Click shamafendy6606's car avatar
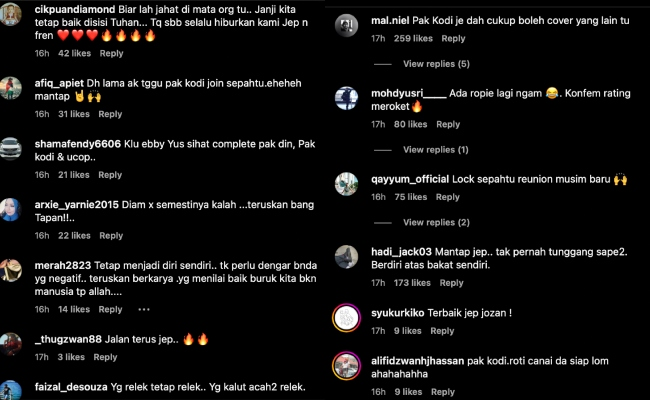650x400 pixels. [x=10, y=149]
